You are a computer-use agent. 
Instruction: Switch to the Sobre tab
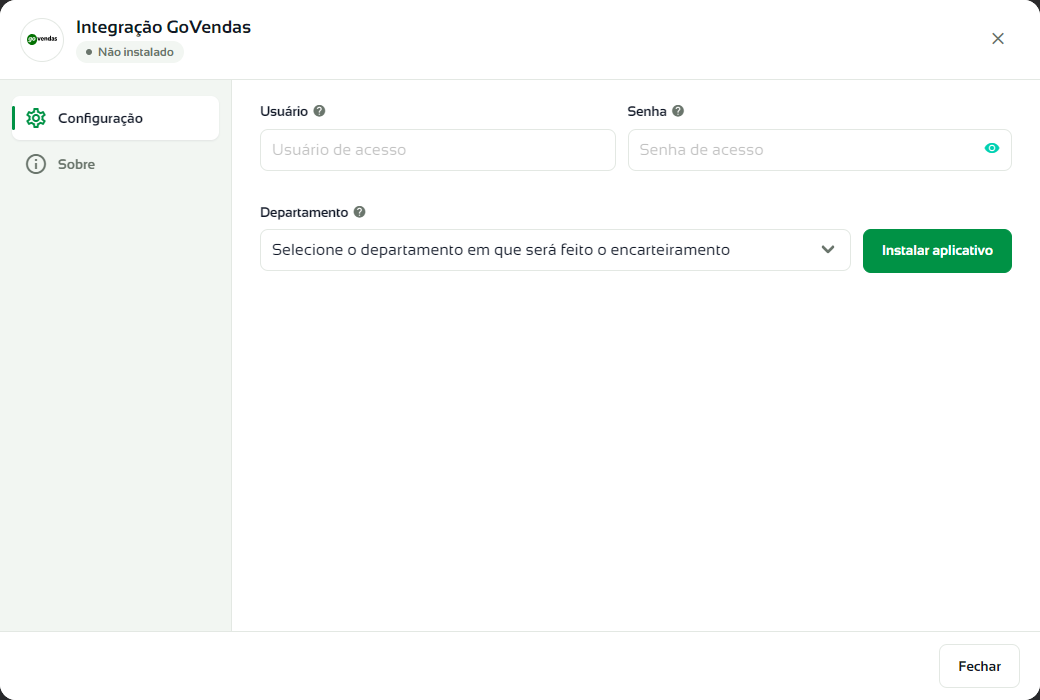coord(115,164)
